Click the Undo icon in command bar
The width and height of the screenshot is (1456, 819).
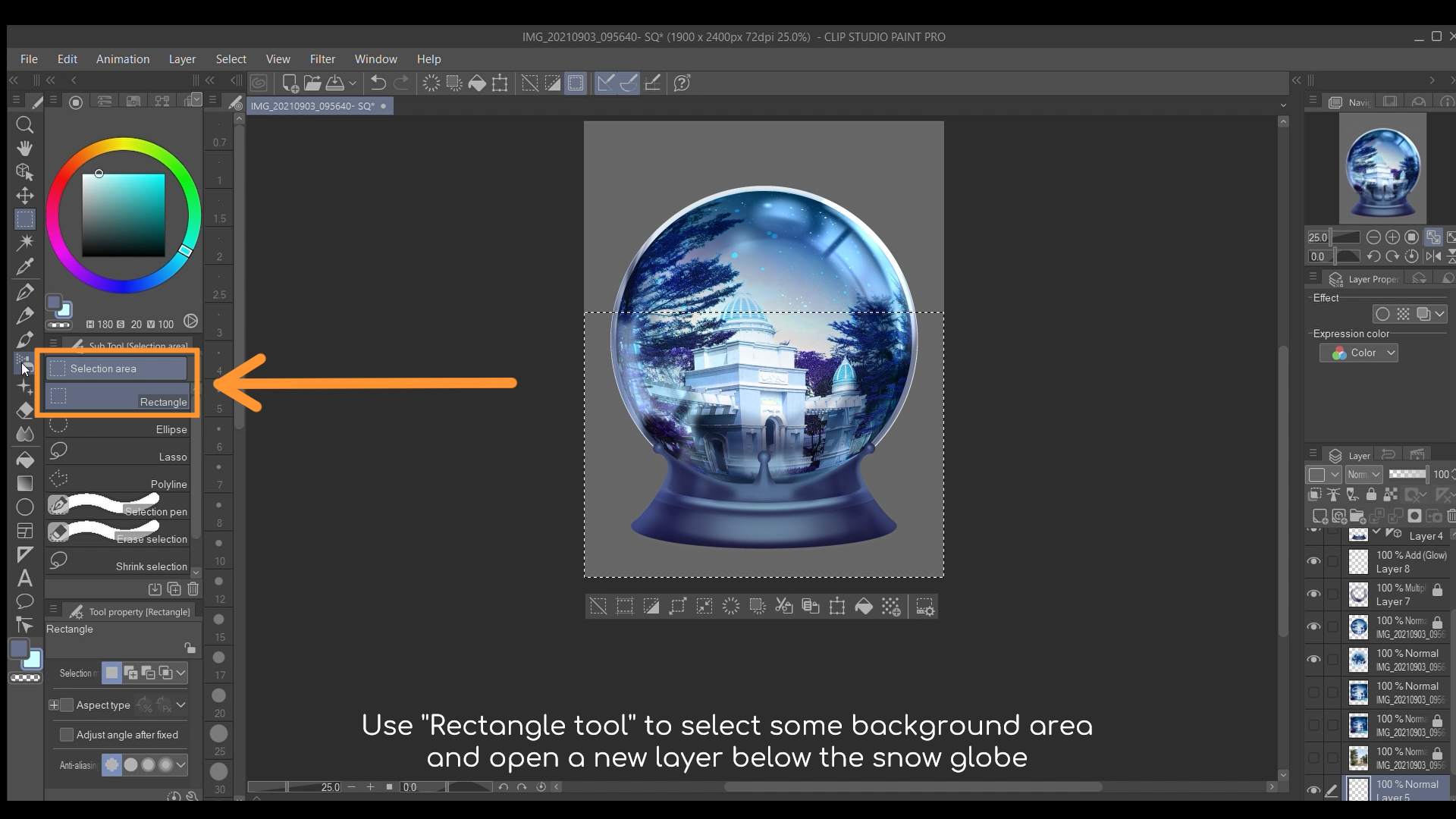point(378,83)
